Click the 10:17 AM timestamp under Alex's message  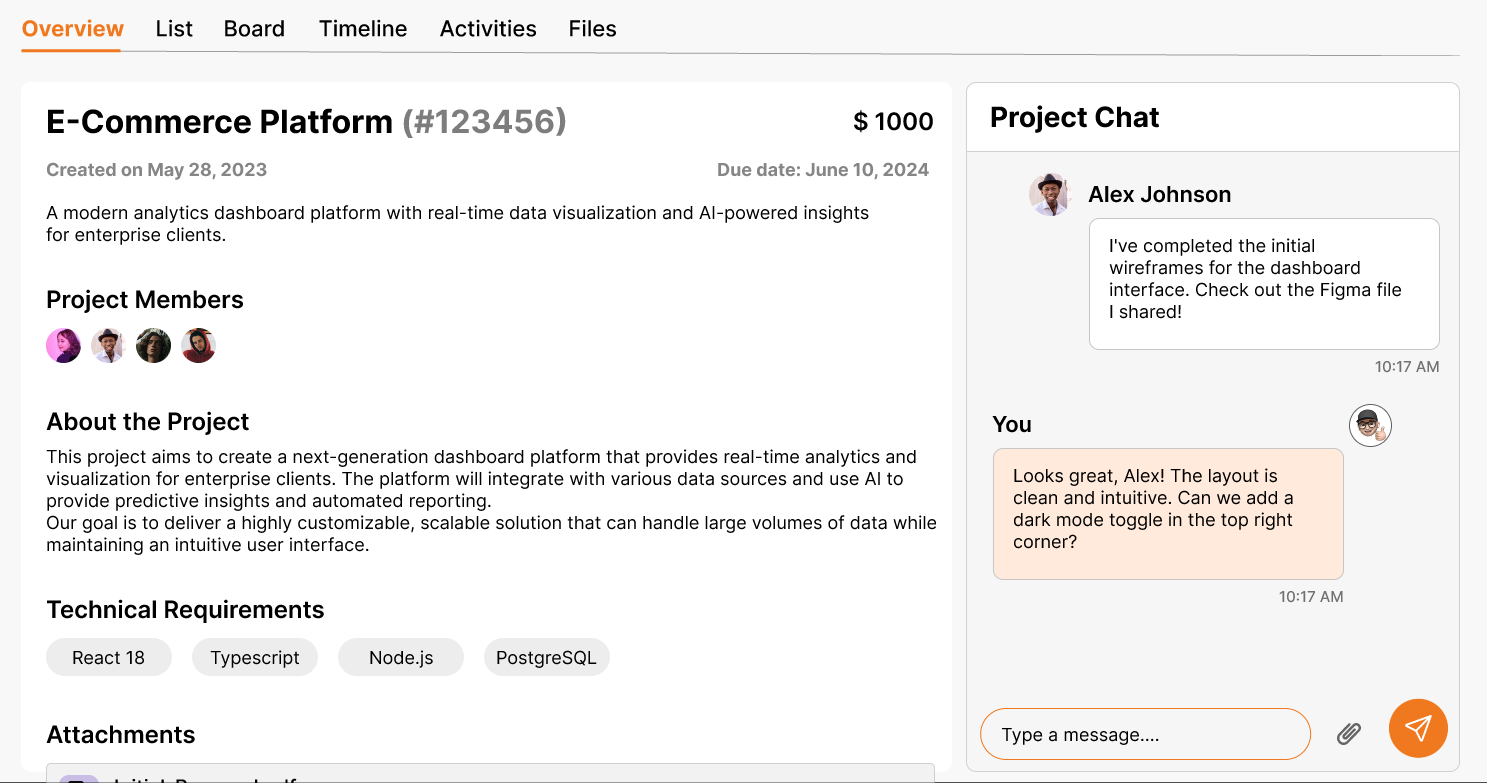click(x=1407, y=367)
